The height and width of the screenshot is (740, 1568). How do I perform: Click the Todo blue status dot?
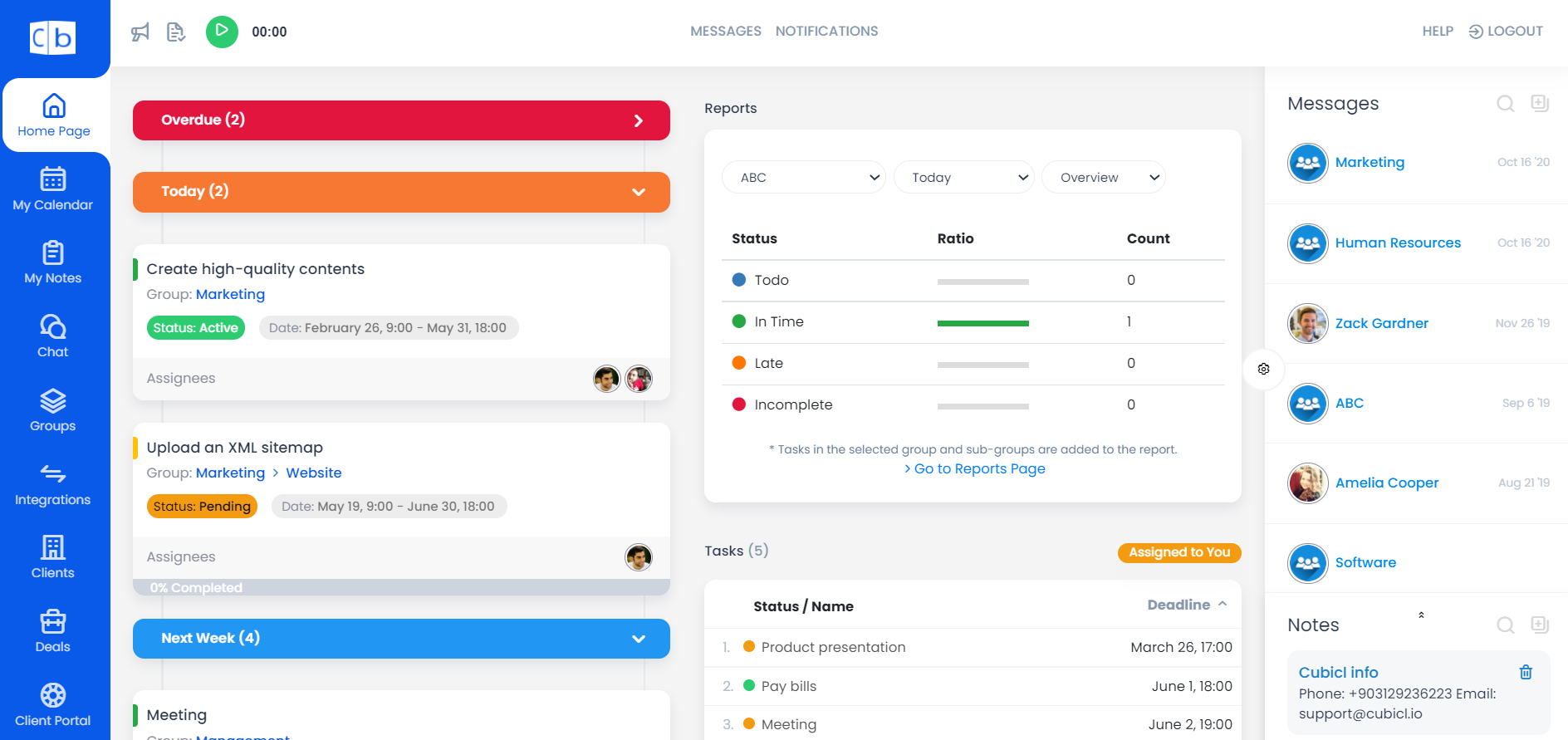tap(739, 280)
